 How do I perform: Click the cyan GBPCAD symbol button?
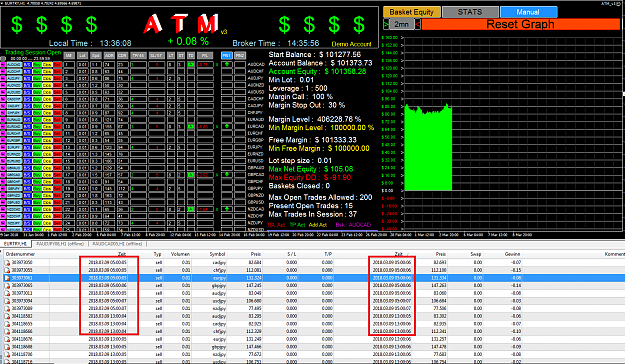click(x=14, y=175)
